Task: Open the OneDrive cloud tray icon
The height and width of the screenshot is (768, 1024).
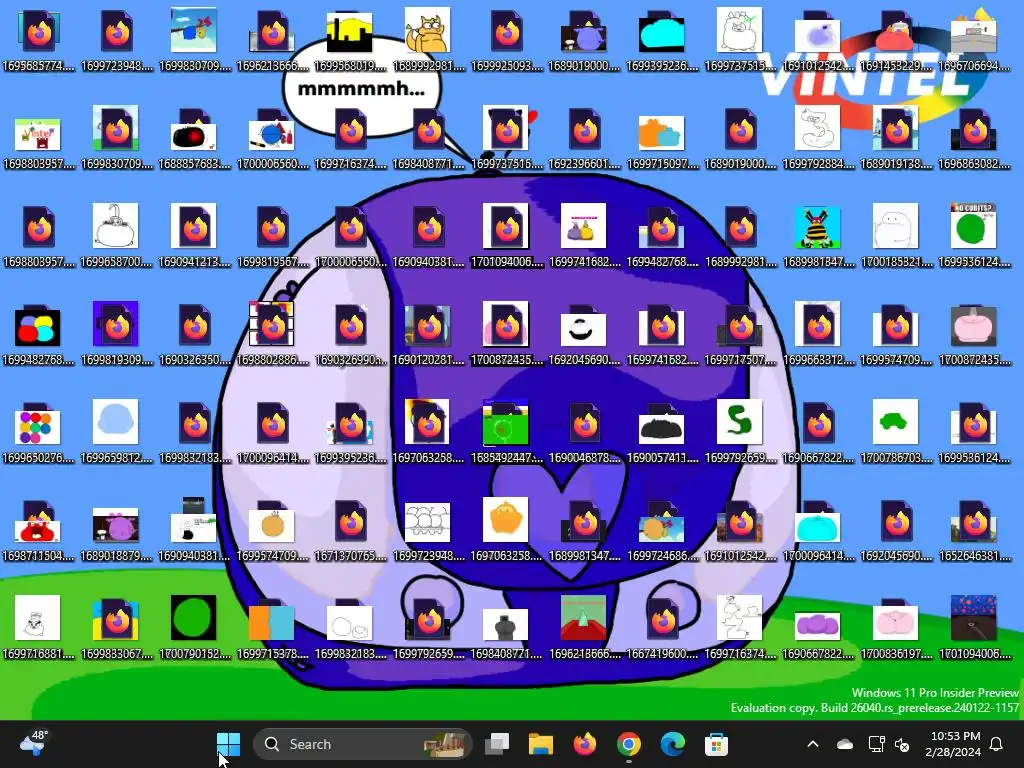Action: click(844, 744)
